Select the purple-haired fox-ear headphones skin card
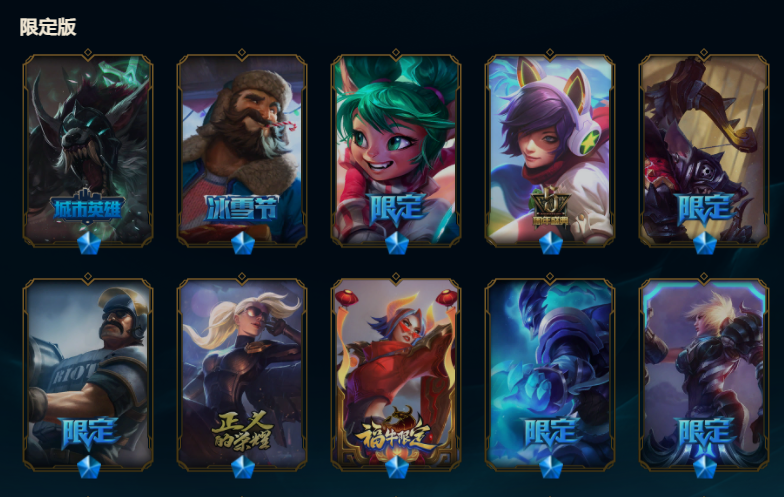Screen dimensions: 784x497 pyautogui.click(x=550, y=150)
